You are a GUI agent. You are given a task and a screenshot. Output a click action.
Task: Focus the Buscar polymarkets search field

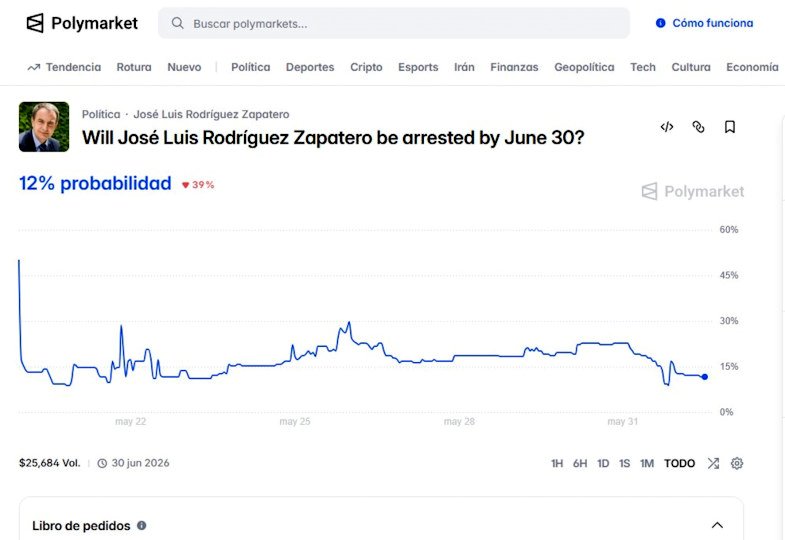[394, 23]
